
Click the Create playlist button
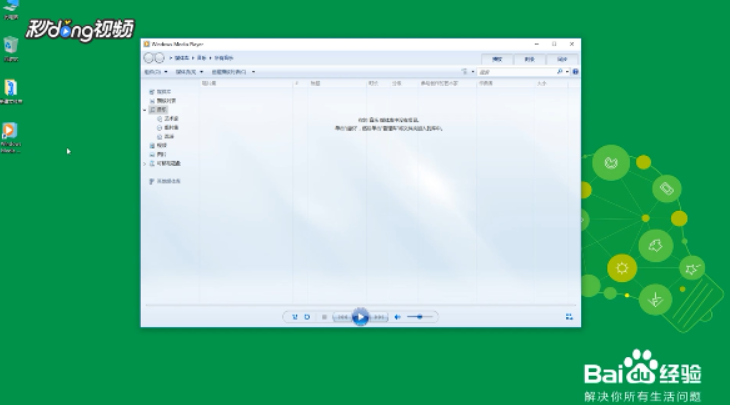pos(229,72)
